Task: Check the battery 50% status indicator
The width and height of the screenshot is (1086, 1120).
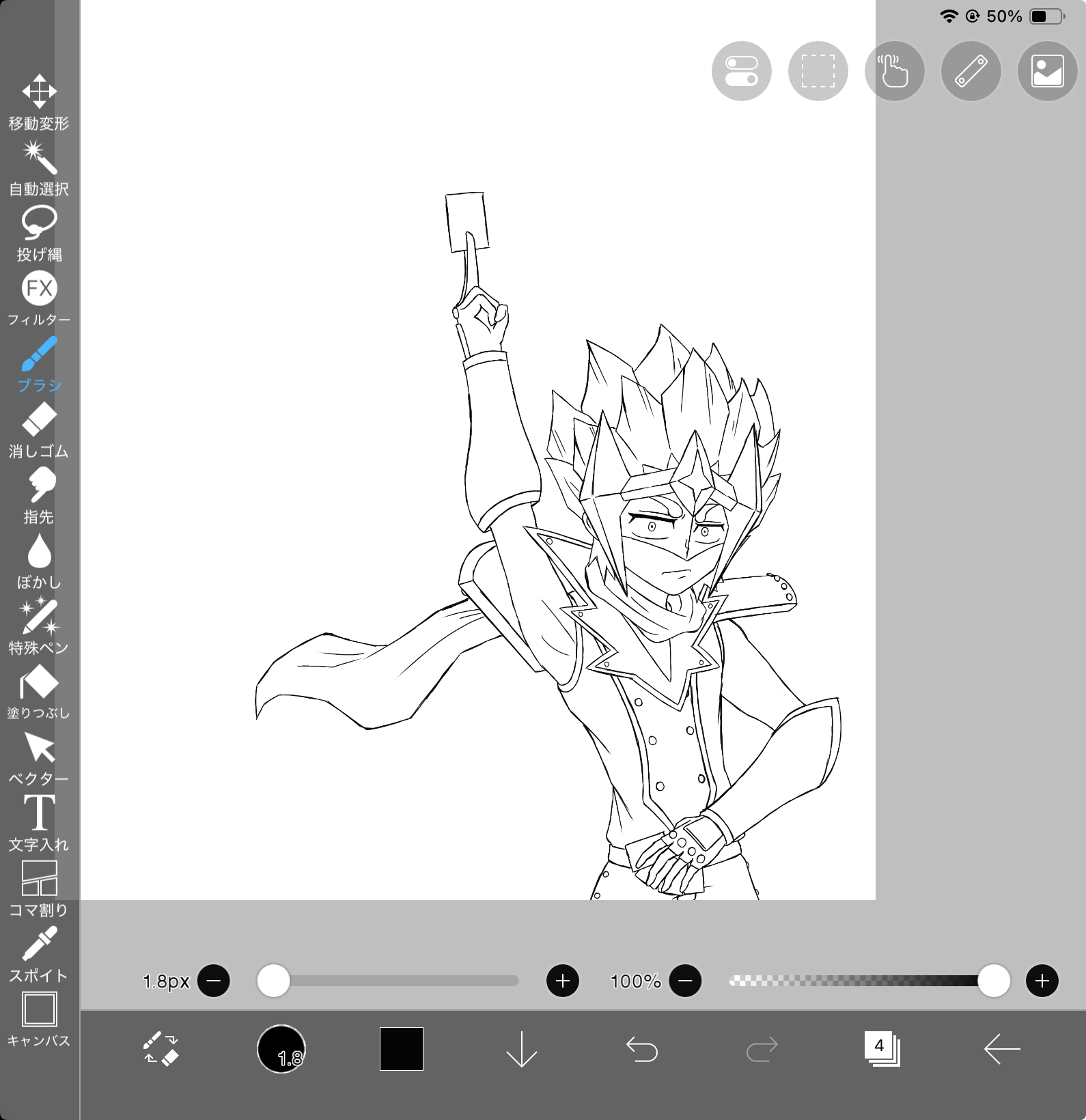Action: pyautogui.click(x=1025, y=16)
